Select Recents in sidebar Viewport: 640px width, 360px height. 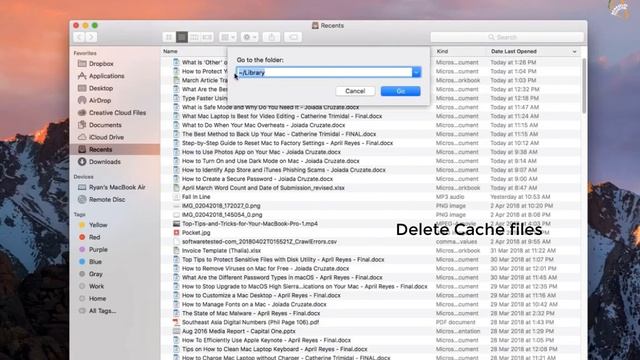click(115, 149)
